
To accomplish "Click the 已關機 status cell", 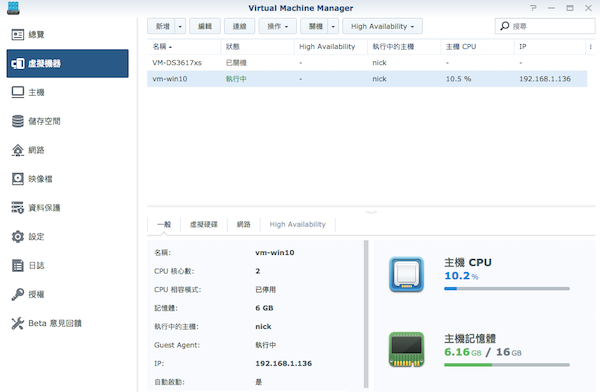I will coord(236,63).
